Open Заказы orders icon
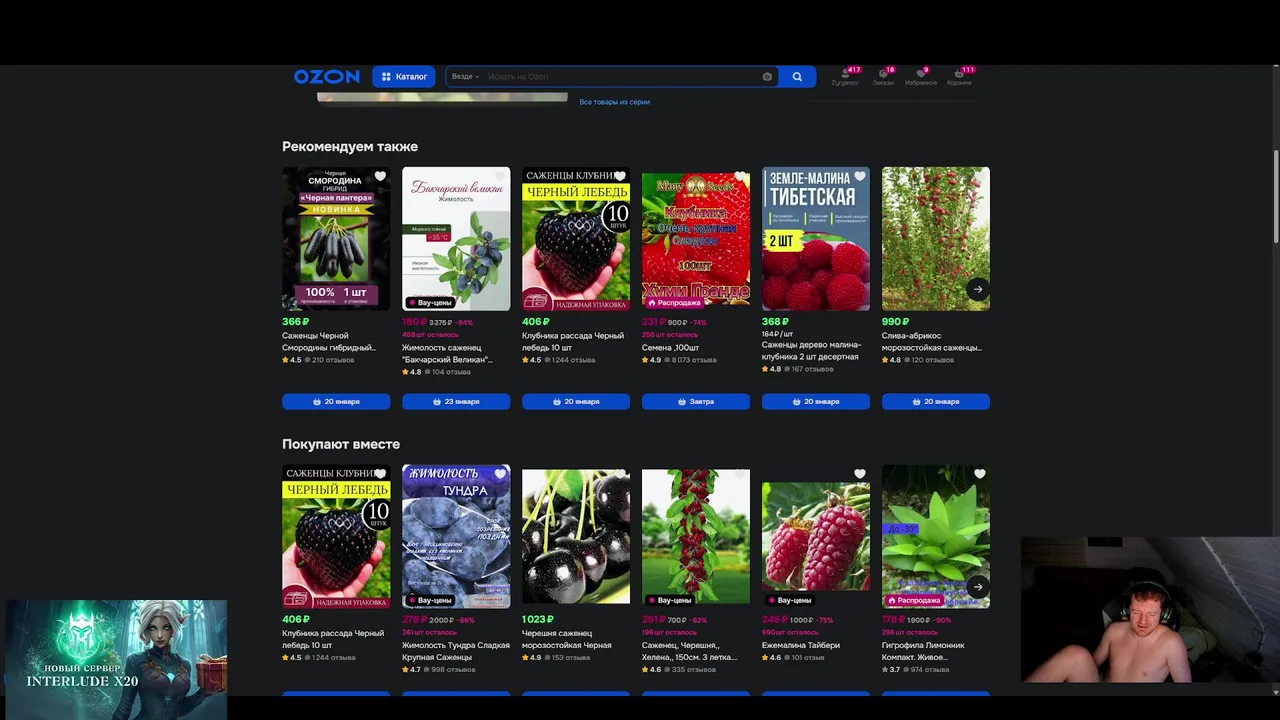Image resolution: width=1280 pixels, height=720 pixels. pyautogui.click(x=883, y=77)
